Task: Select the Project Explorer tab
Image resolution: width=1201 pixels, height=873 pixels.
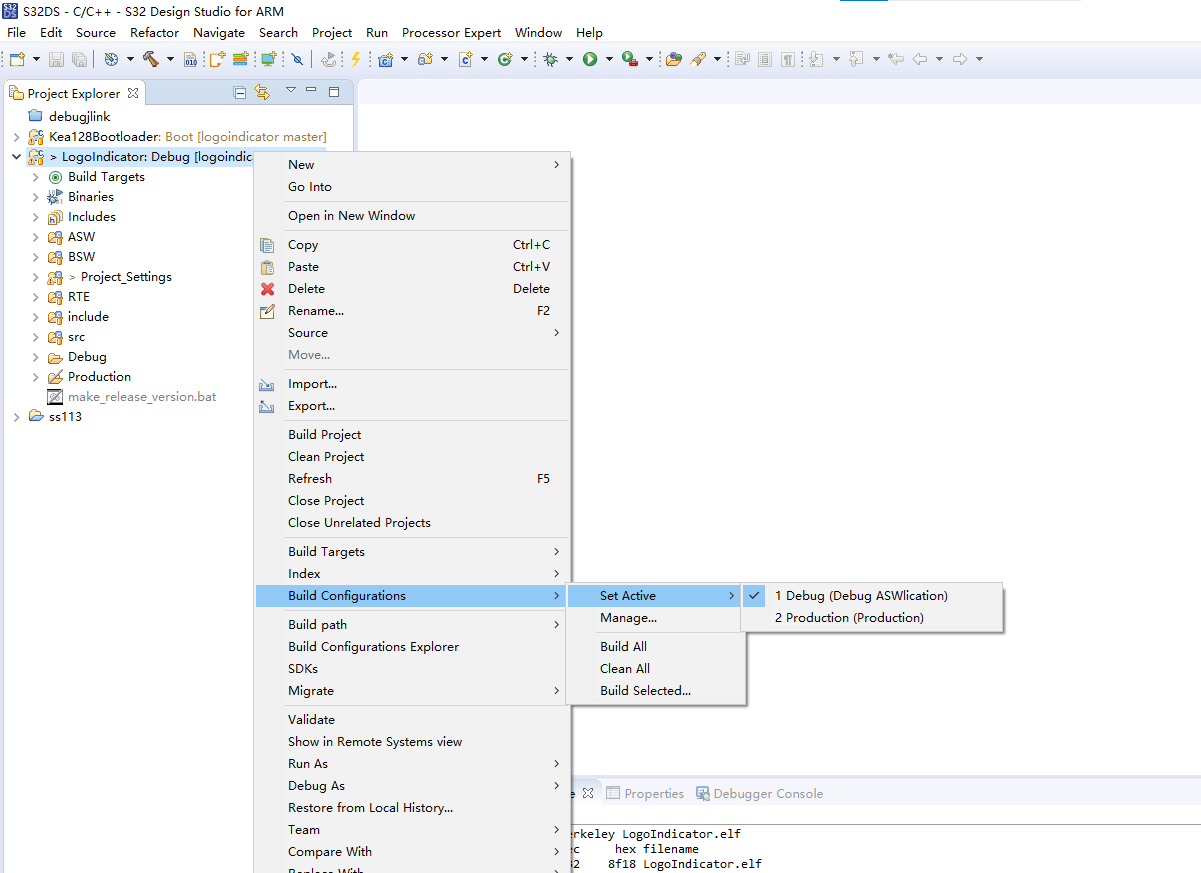Action: tap(74, 93)
